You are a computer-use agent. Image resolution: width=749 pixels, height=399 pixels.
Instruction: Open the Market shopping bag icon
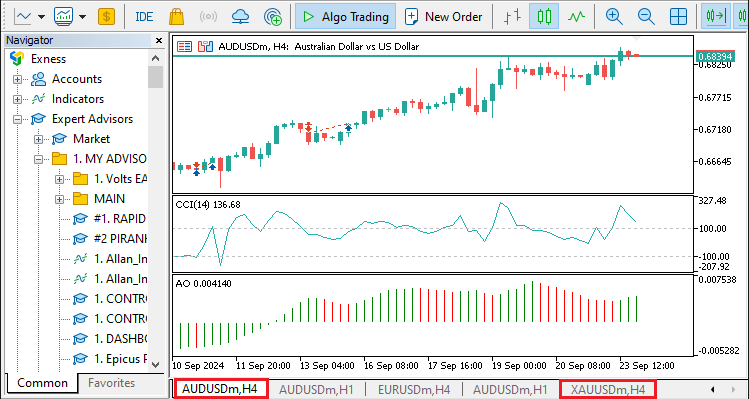coord(176,17)
